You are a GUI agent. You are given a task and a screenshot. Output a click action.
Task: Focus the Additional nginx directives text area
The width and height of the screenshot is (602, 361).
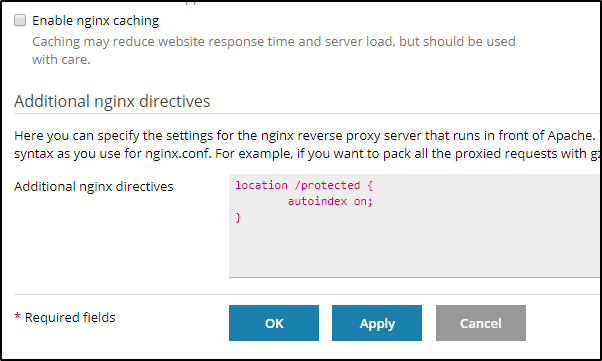(x=415, y=225)
